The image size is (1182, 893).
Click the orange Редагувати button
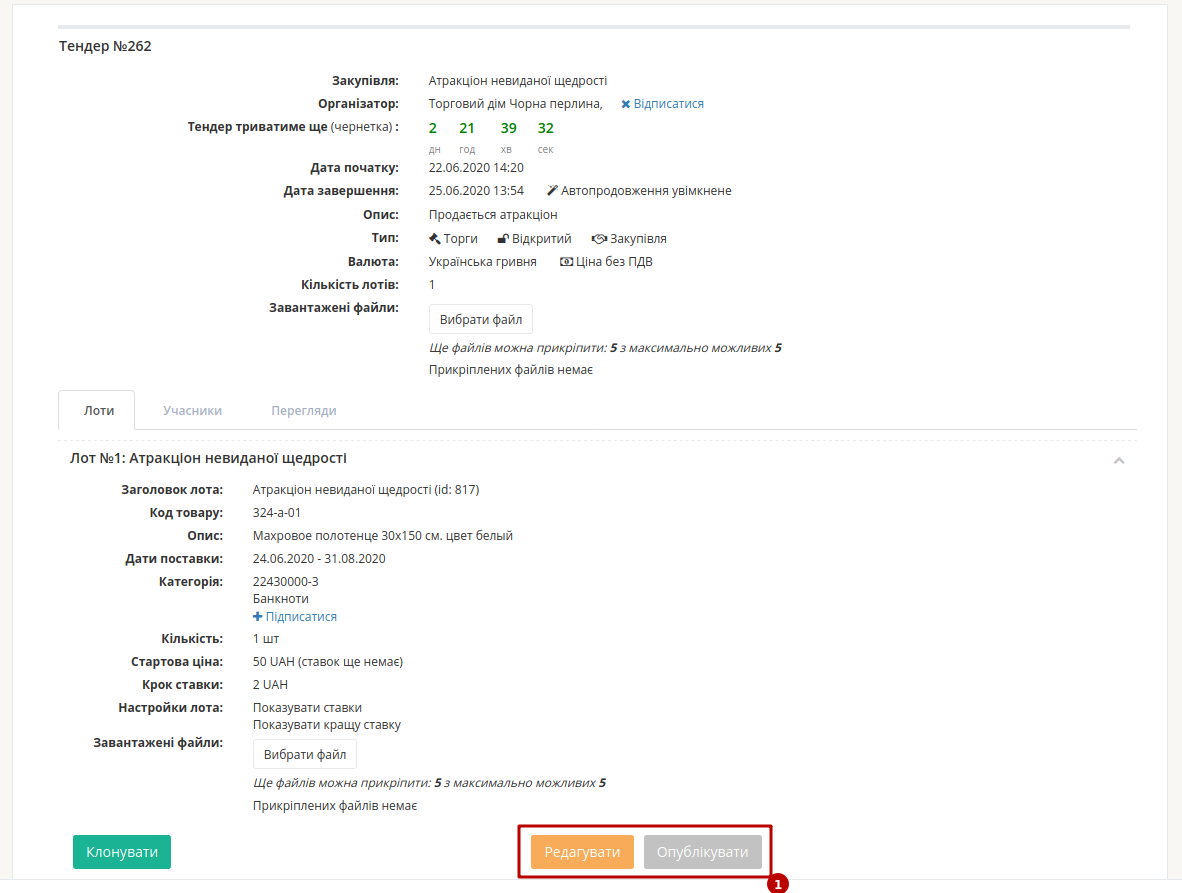tap(582, 852)
